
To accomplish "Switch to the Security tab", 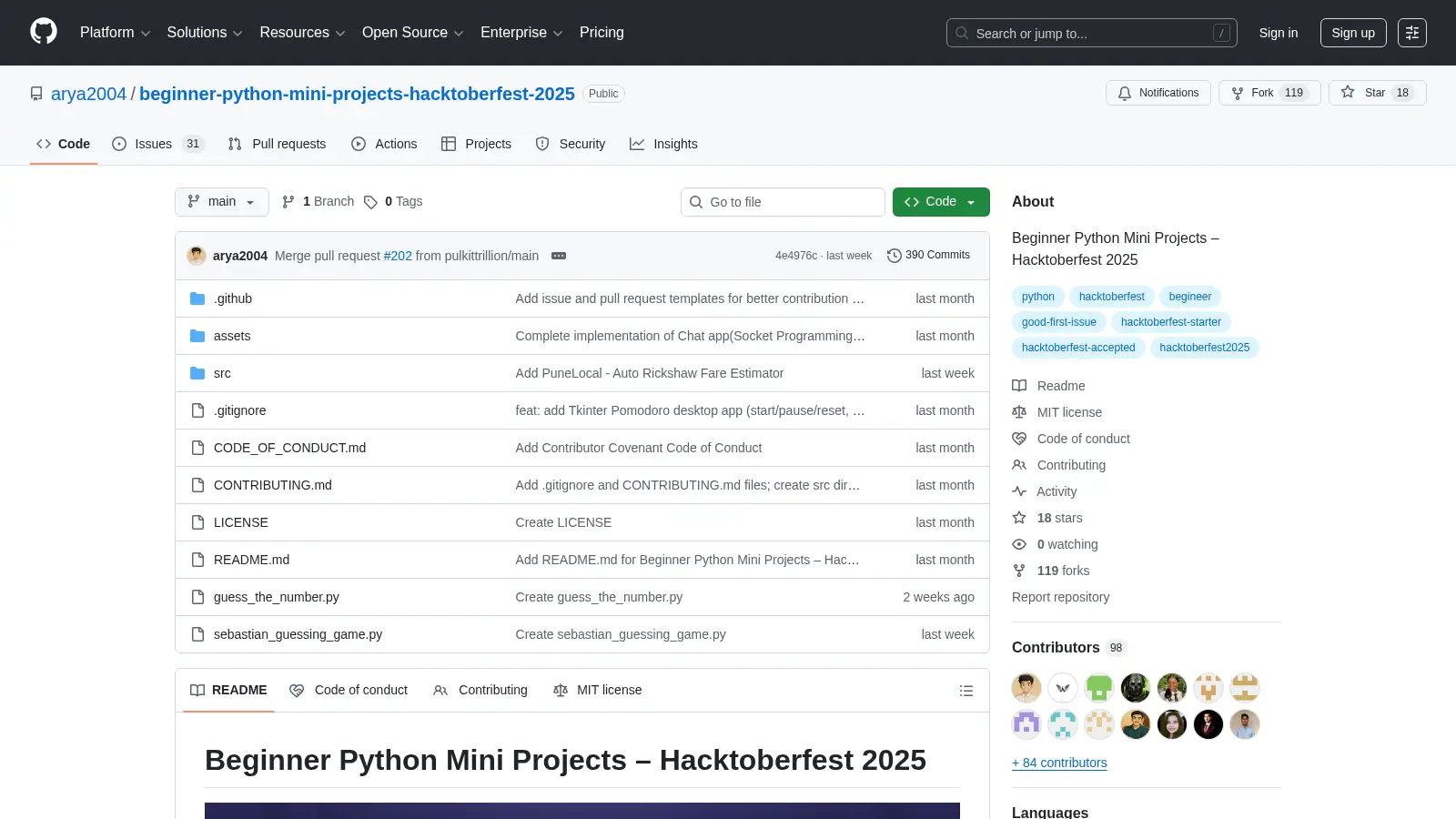I will [571, 144].
